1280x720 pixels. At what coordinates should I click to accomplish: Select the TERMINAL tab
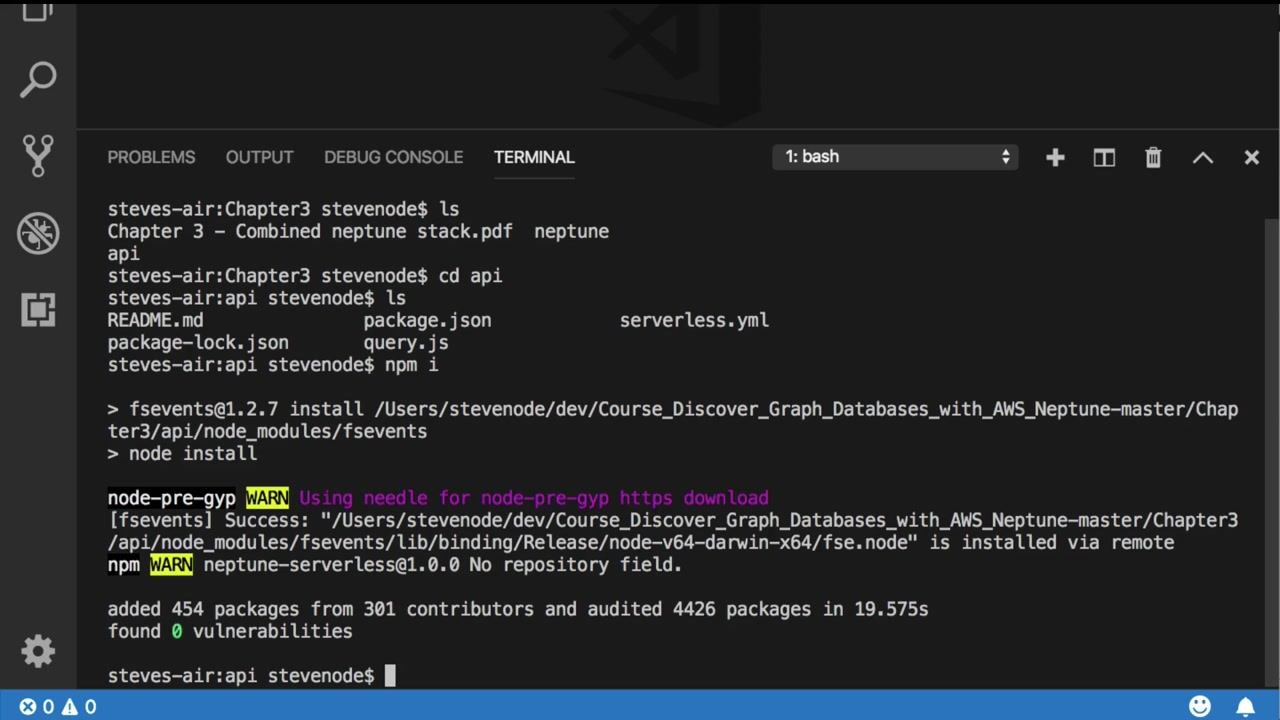tap(534, 157)
